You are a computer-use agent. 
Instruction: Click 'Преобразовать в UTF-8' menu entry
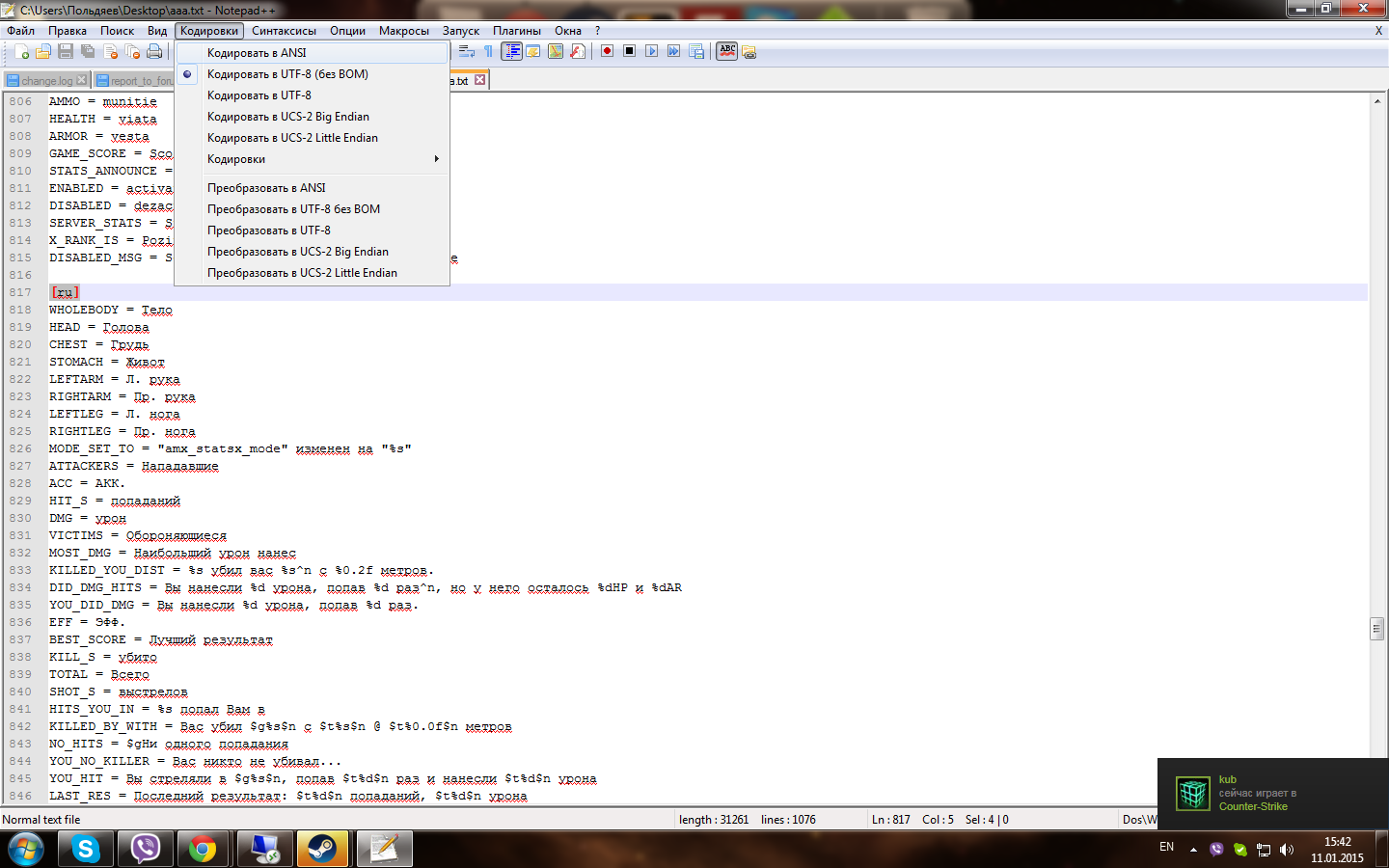[x=313, y=231]
